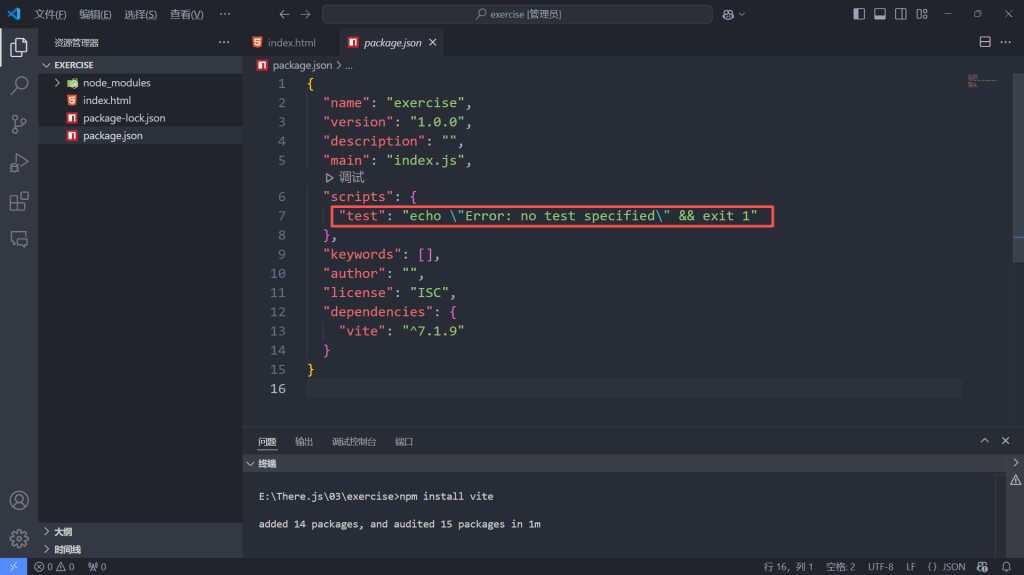Expand the 大纲 outline section
Image resolution: width=1024 pixels, height=575 pixels.
pyautogui.click(x=47, y=532)
